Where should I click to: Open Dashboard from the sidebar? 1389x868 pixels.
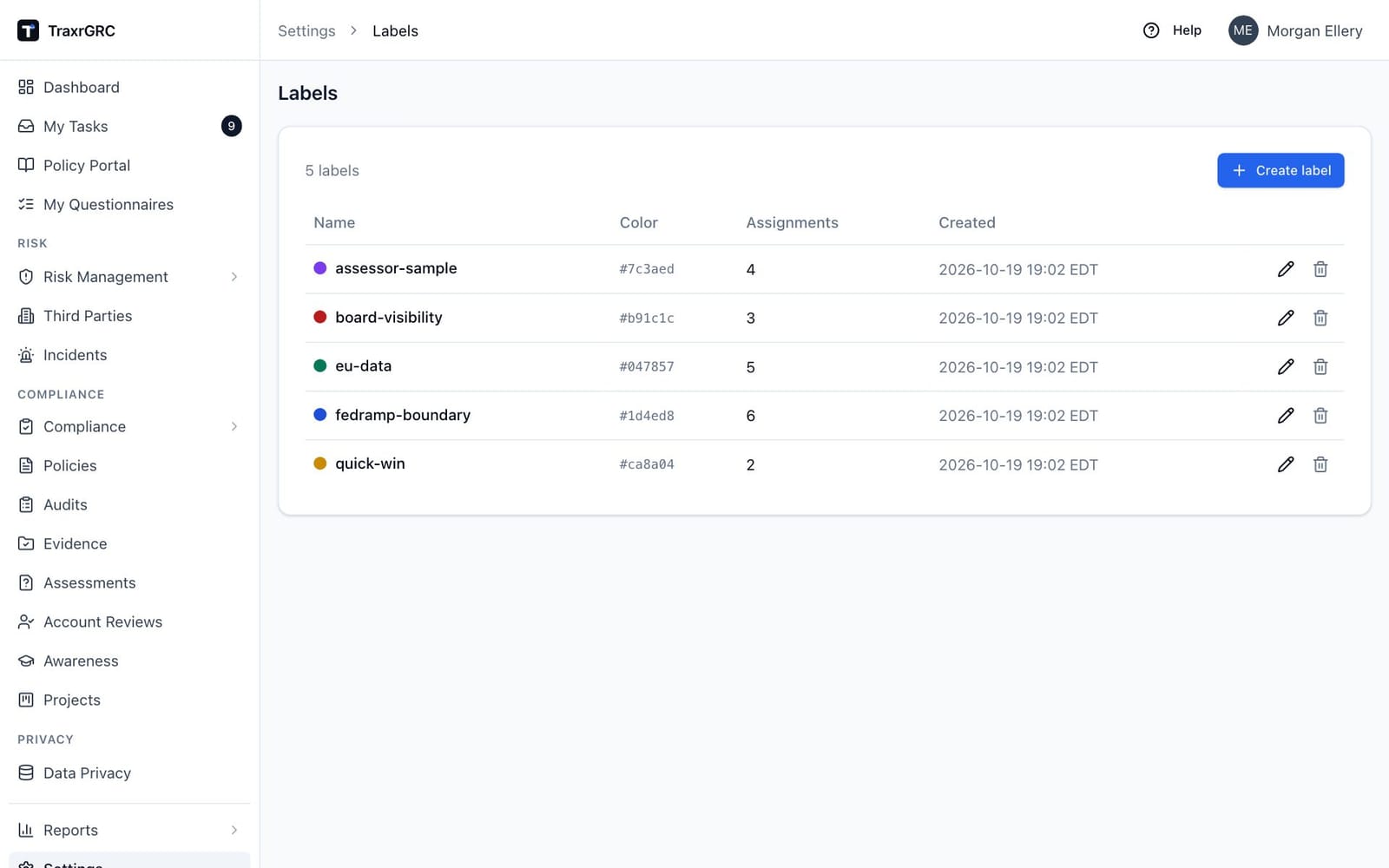tap(129, 87)
